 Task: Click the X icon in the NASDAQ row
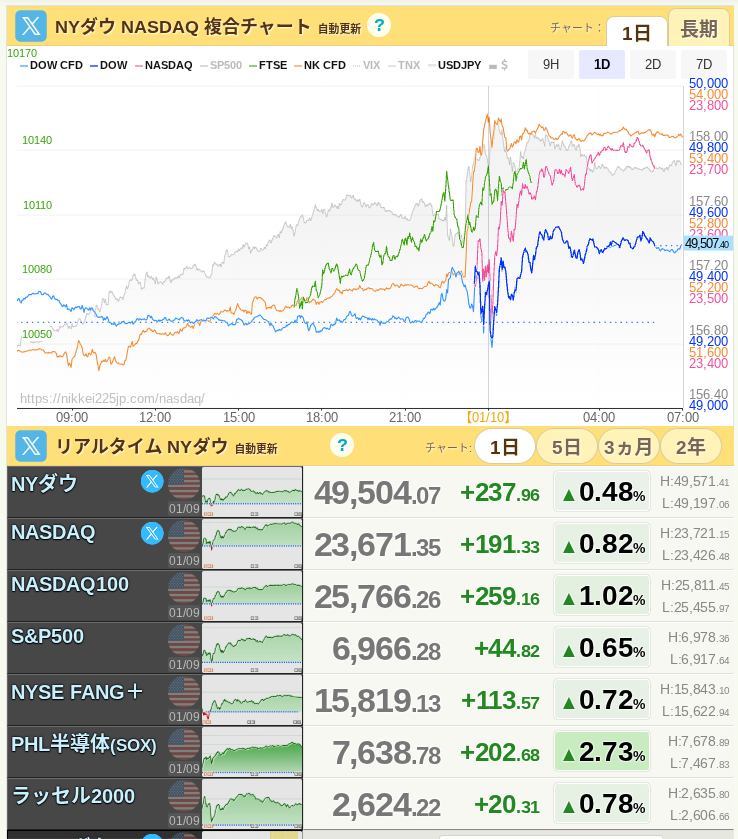coord(152,532)
